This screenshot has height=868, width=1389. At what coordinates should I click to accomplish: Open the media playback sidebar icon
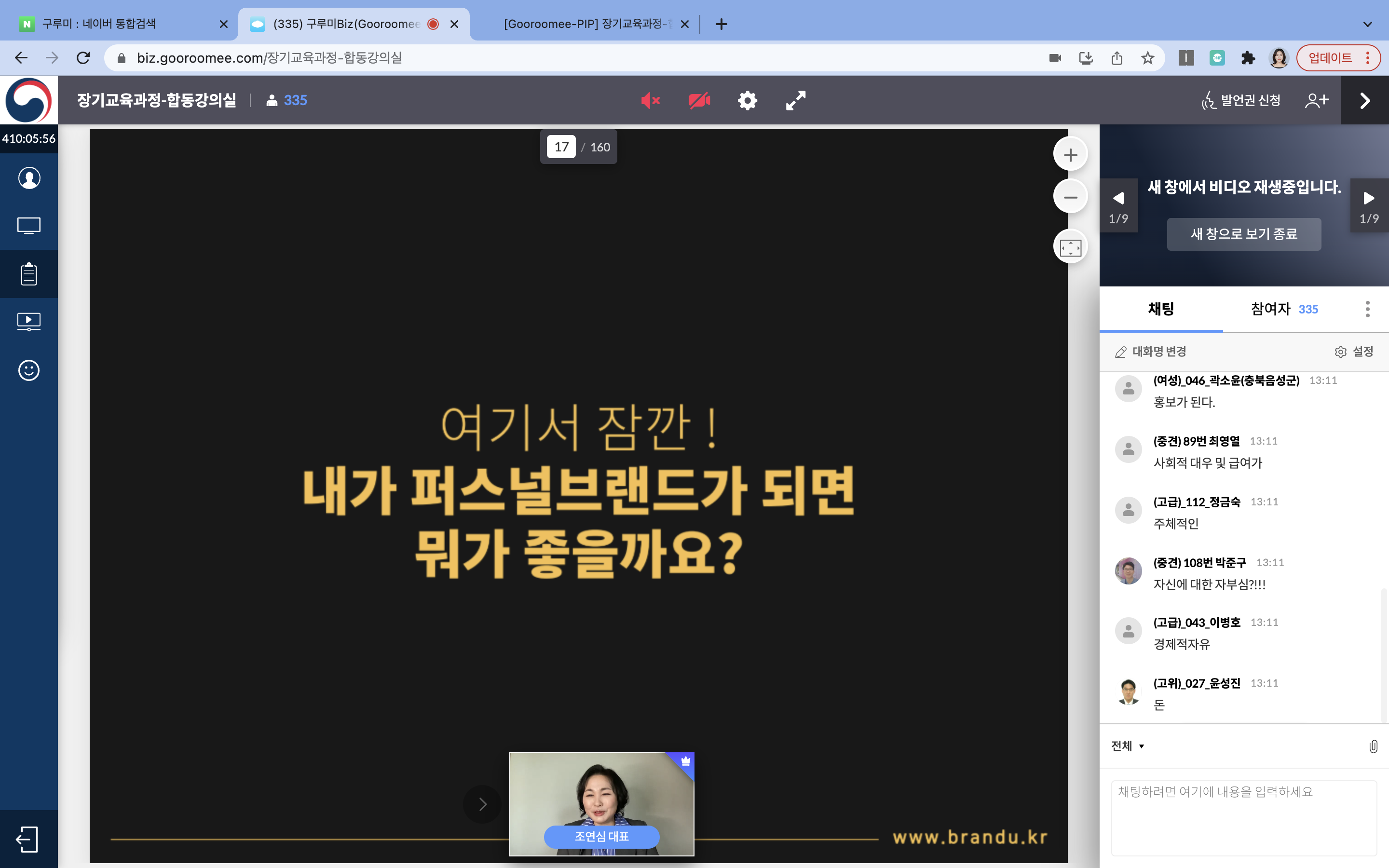(x=29, y=322)
